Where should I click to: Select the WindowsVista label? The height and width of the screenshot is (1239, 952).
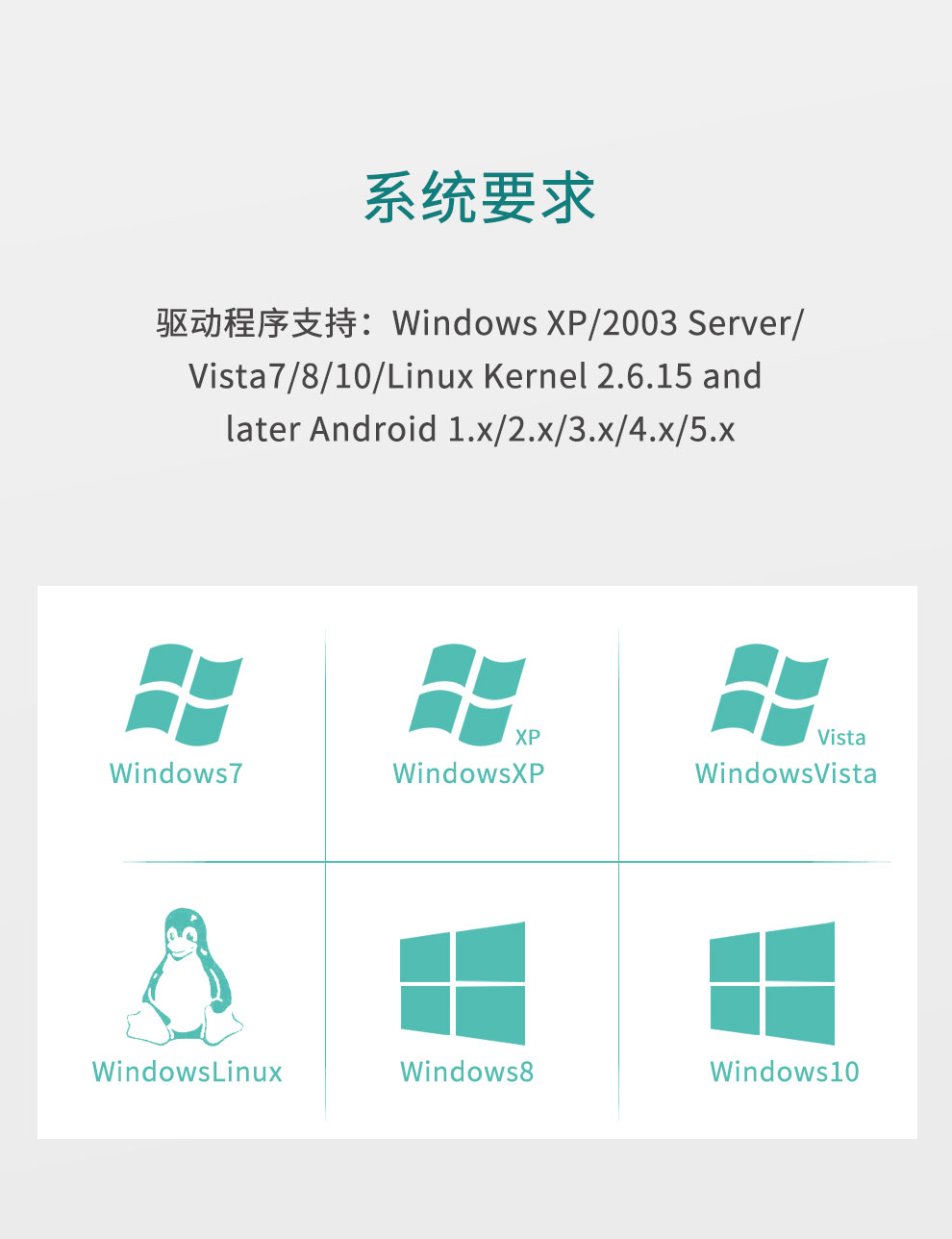[786, 773]
